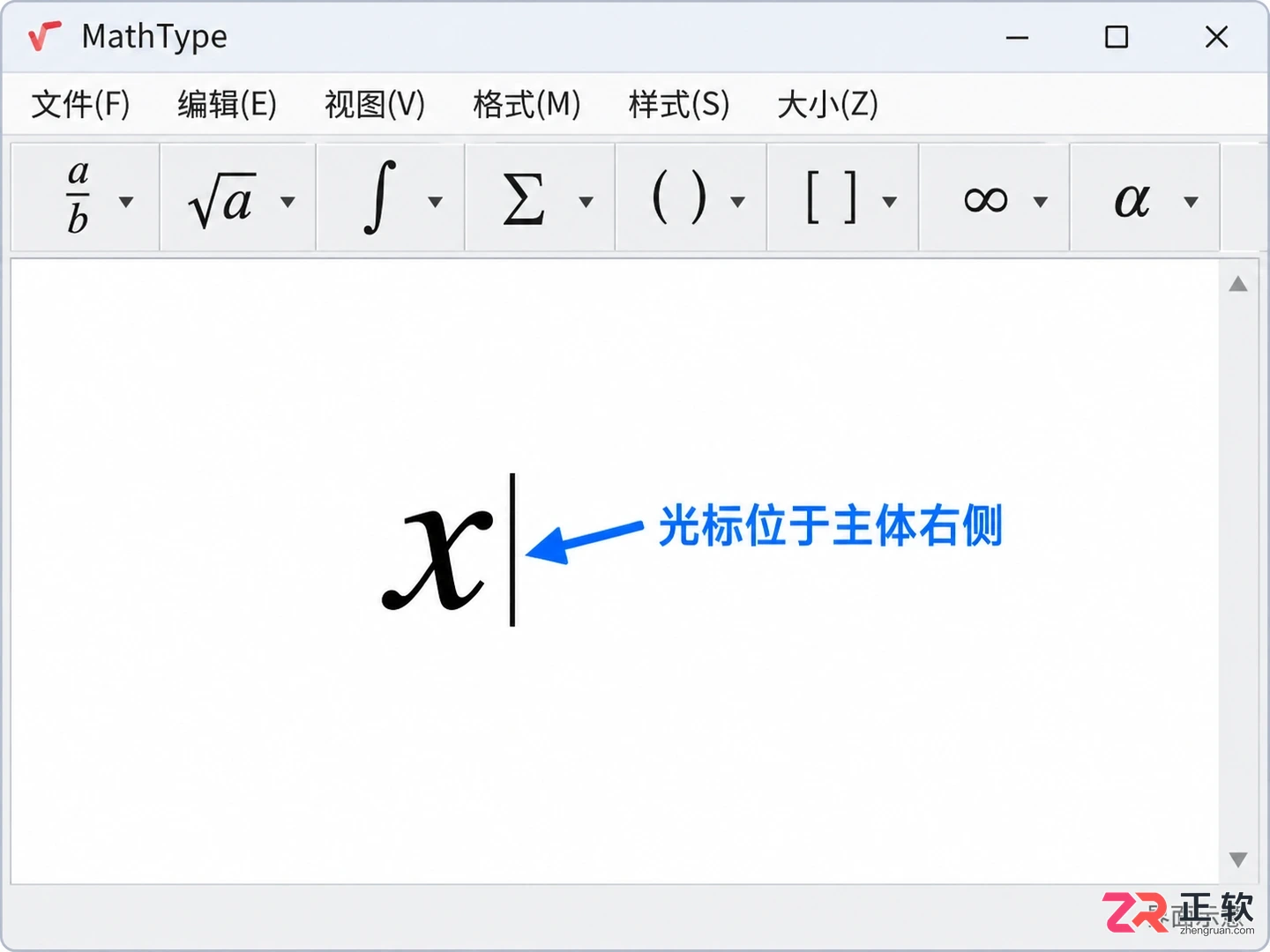Insert the infinity symbol
This screenshot has height=952, width=1270.
pos(985,201)
